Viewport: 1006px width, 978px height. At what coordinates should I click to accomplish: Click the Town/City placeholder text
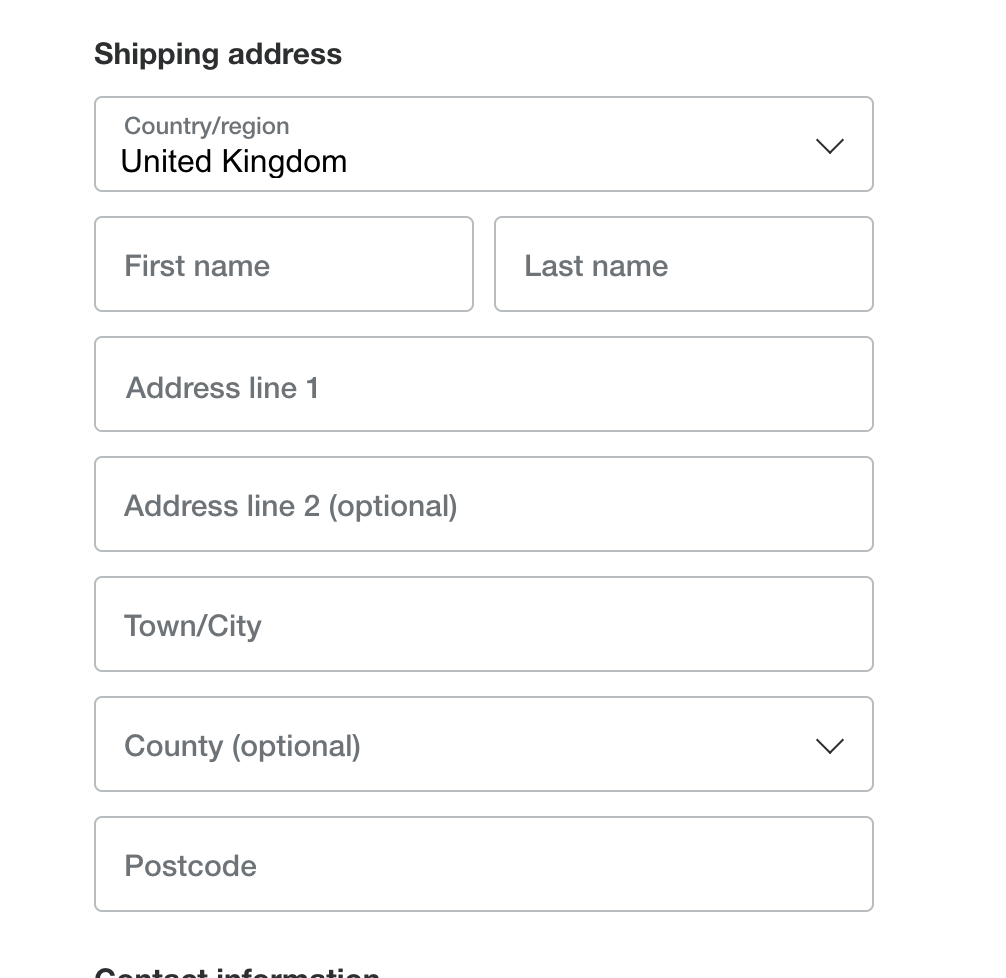[x=193, y=626]
